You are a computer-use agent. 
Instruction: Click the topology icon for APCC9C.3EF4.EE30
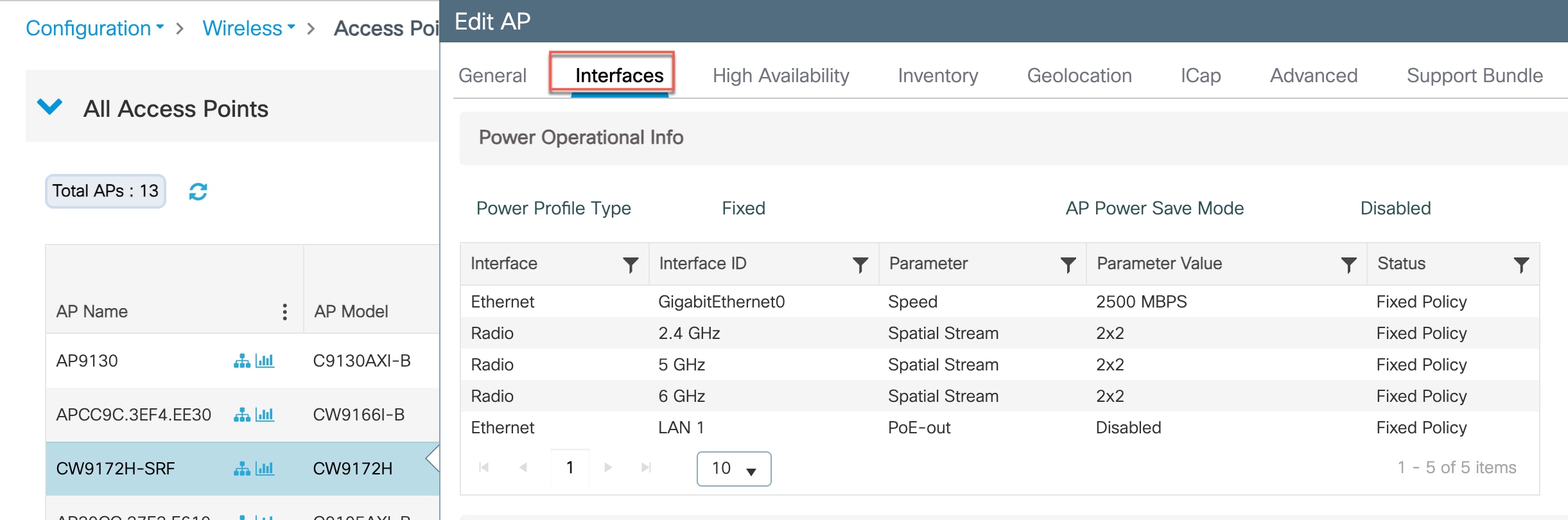click(x=241, y=415)
